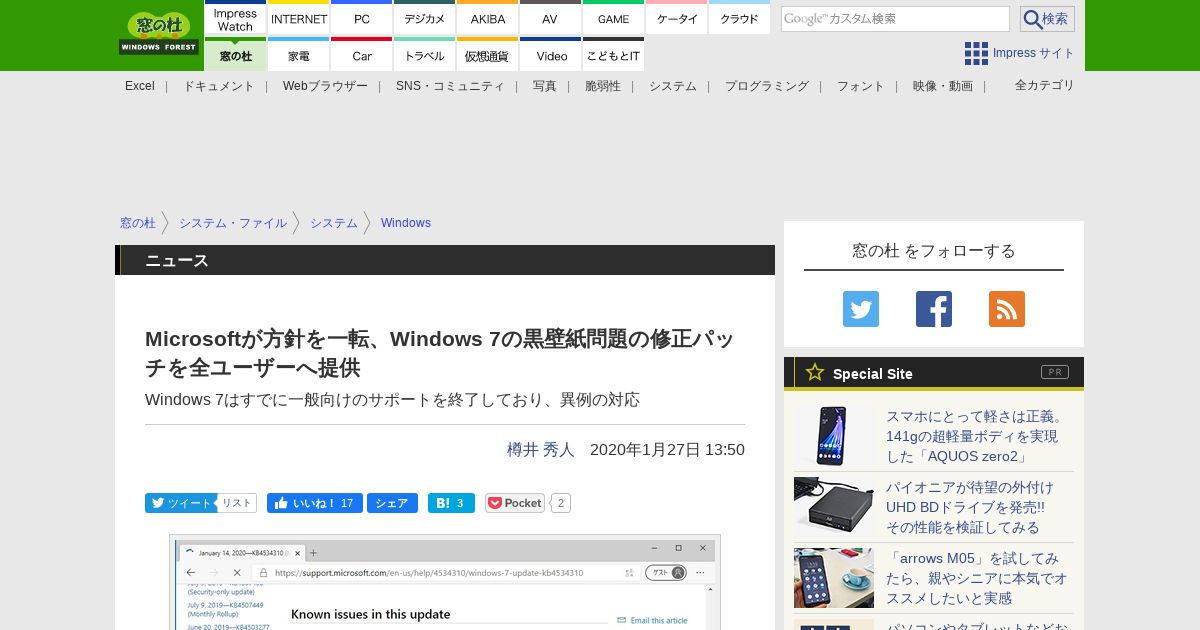
Task: Click the author name 樽井 秀人
Action: click(x=541, y=450)
